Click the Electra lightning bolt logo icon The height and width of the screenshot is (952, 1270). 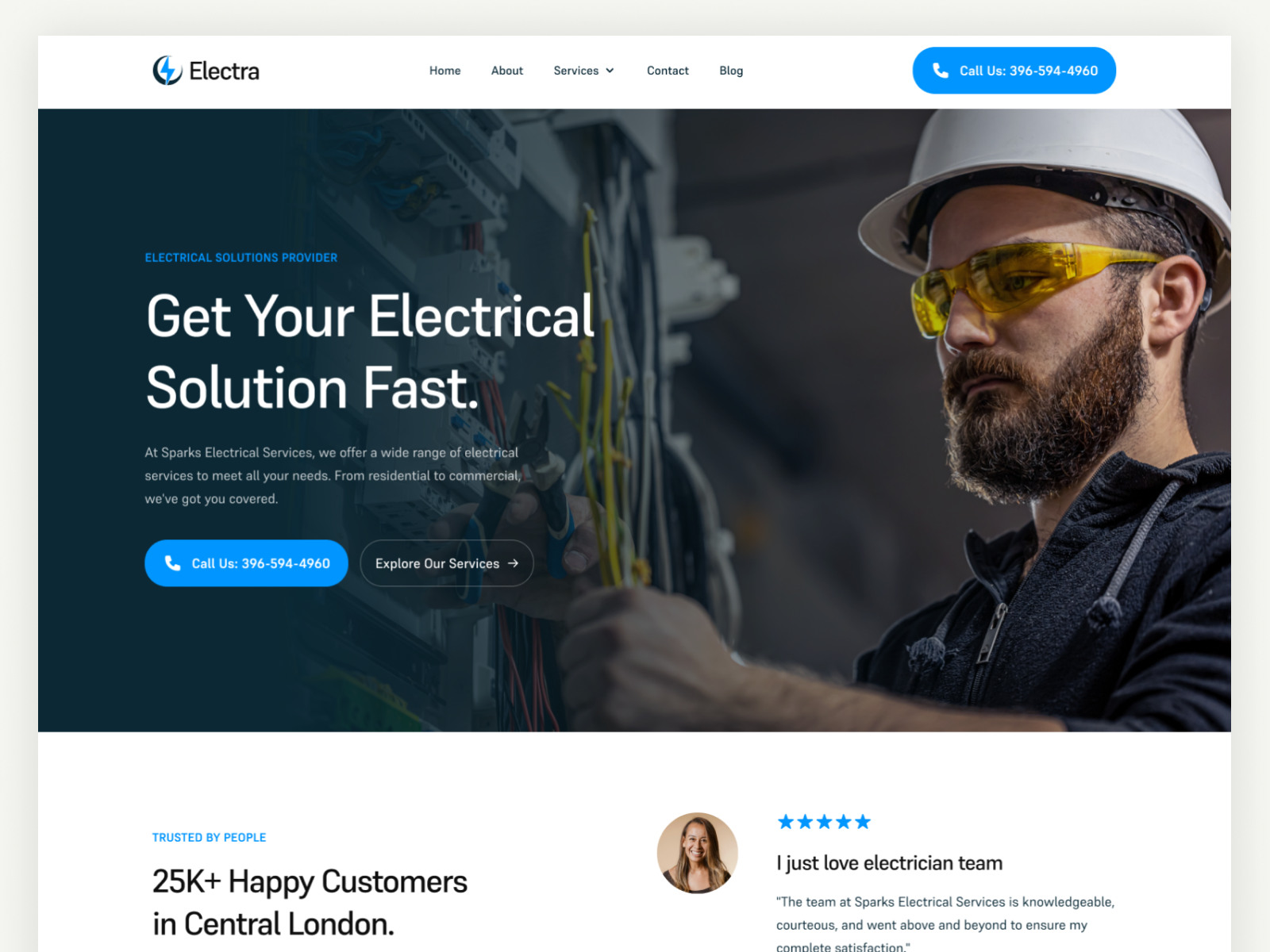167,71
